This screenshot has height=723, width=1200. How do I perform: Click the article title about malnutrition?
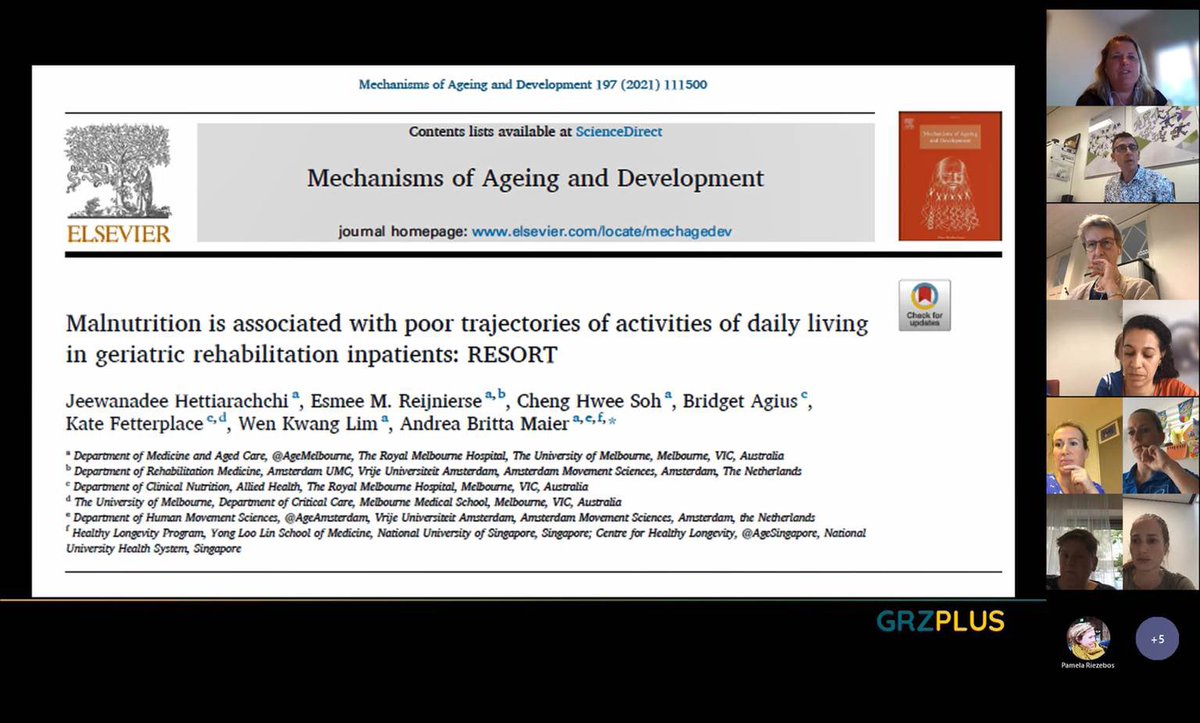pyautogui.click(x=467, y=338)
